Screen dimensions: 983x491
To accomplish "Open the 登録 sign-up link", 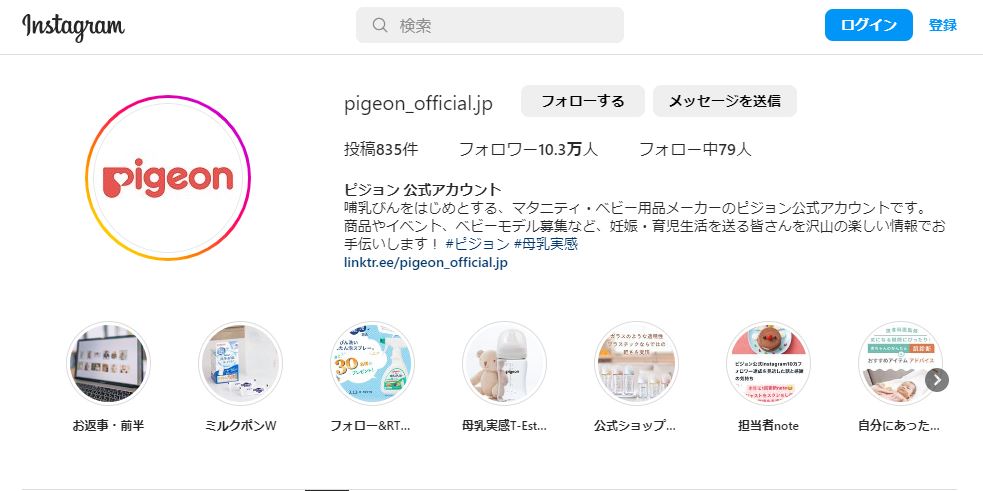I will point(943,25).
